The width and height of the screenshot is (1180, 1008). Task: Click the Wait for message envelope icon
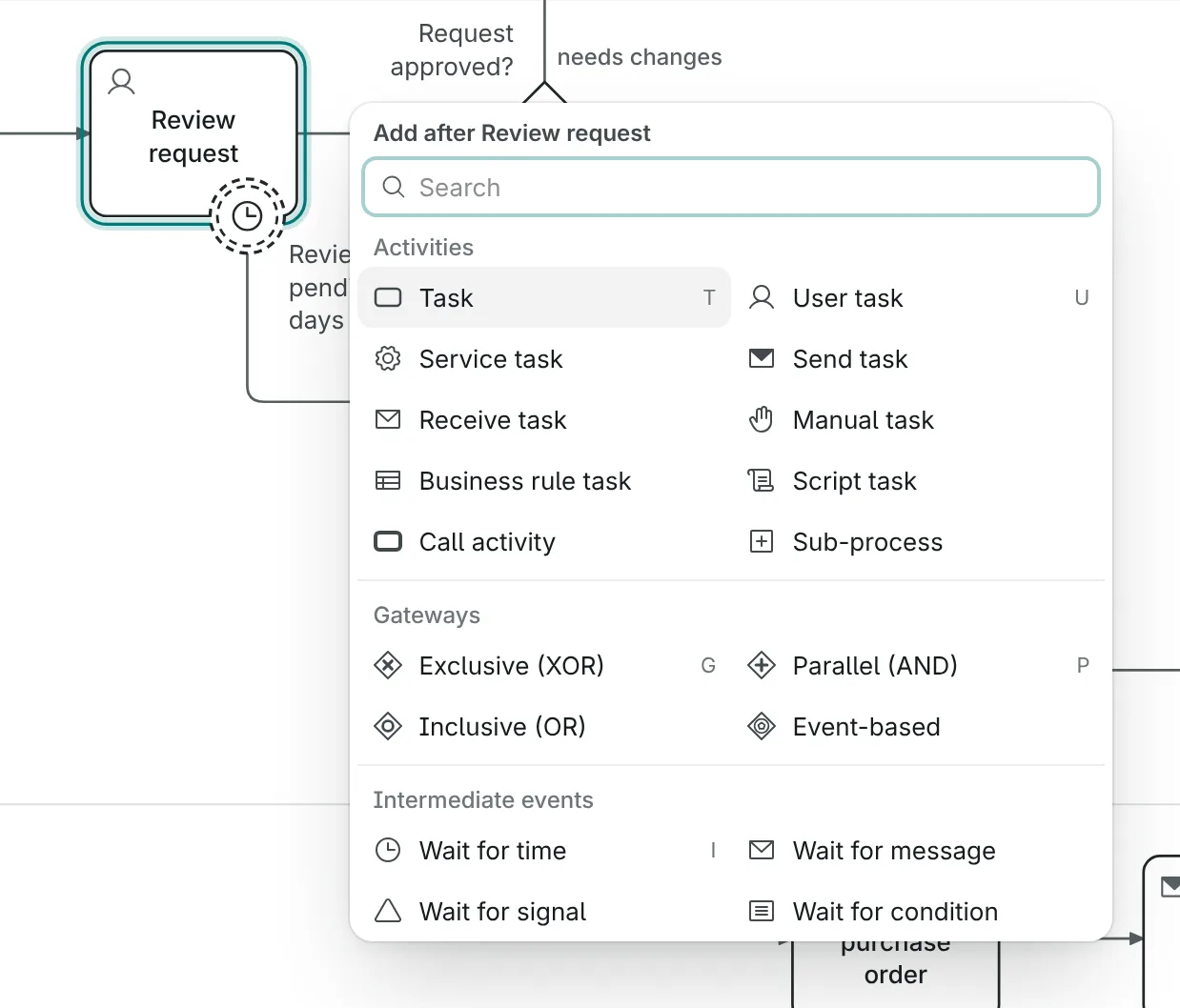tap(762, 850)
